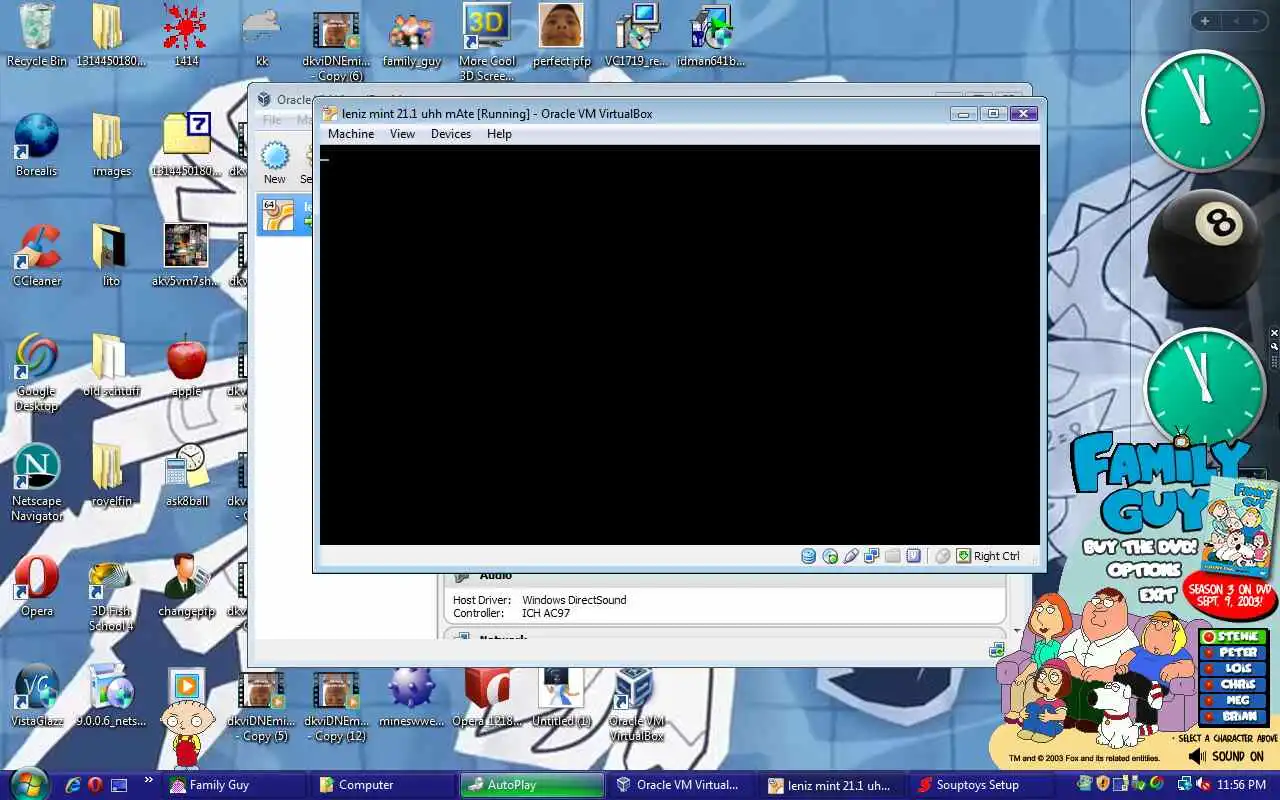
Task: Select the VistaGlazz desktop shortcut
Action: tap(37, 695)
